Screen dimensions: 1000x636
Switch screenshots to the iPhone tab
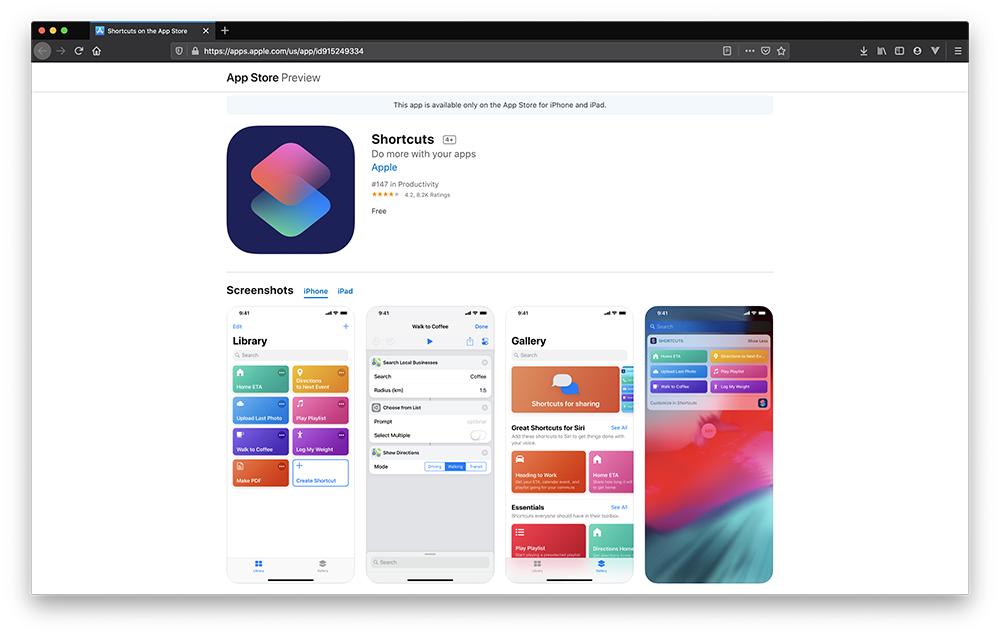316,291
